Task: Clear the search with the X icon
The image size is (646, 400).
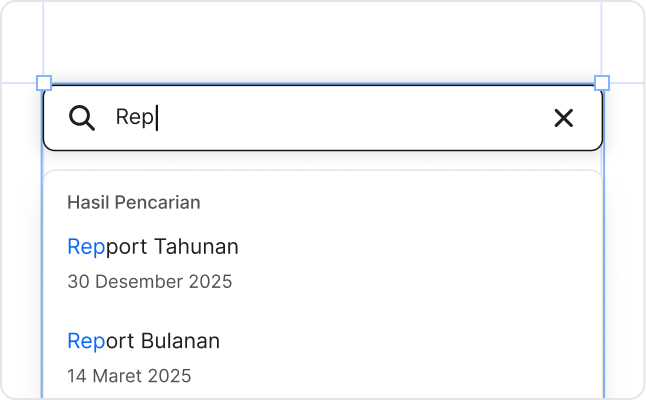Action: 564,118
